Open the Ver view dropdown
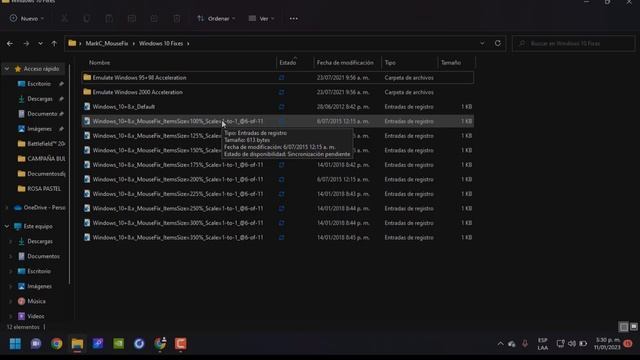 [x=261, y=19]
